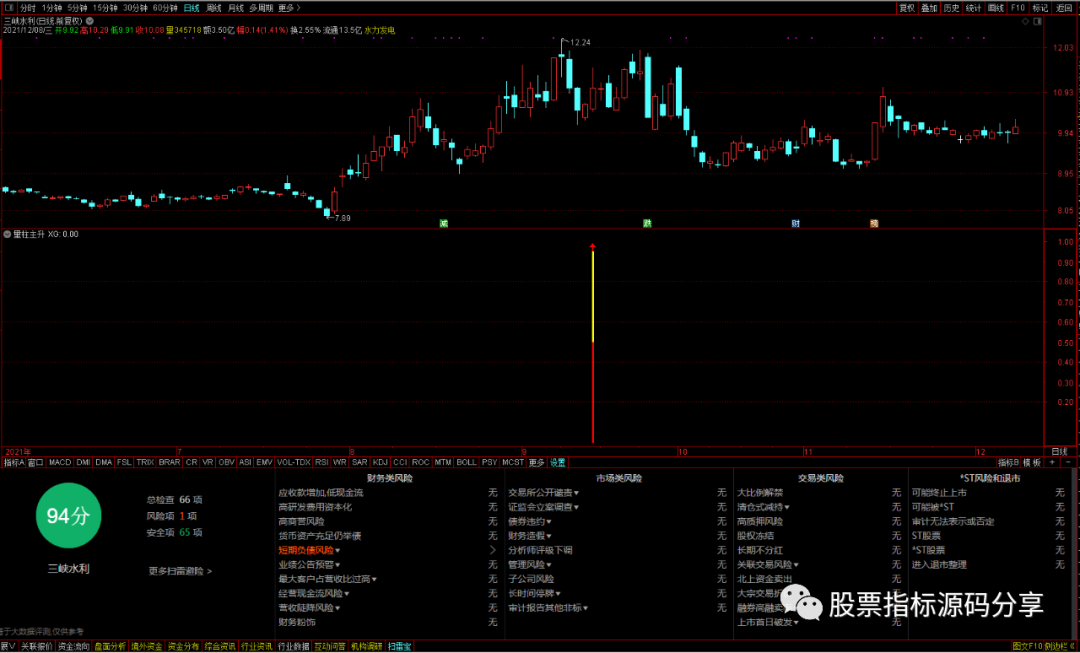Screen dimensions: 1080x653
Task: Select the 周线 weekly period tab
Action: (x=214, y=8)
